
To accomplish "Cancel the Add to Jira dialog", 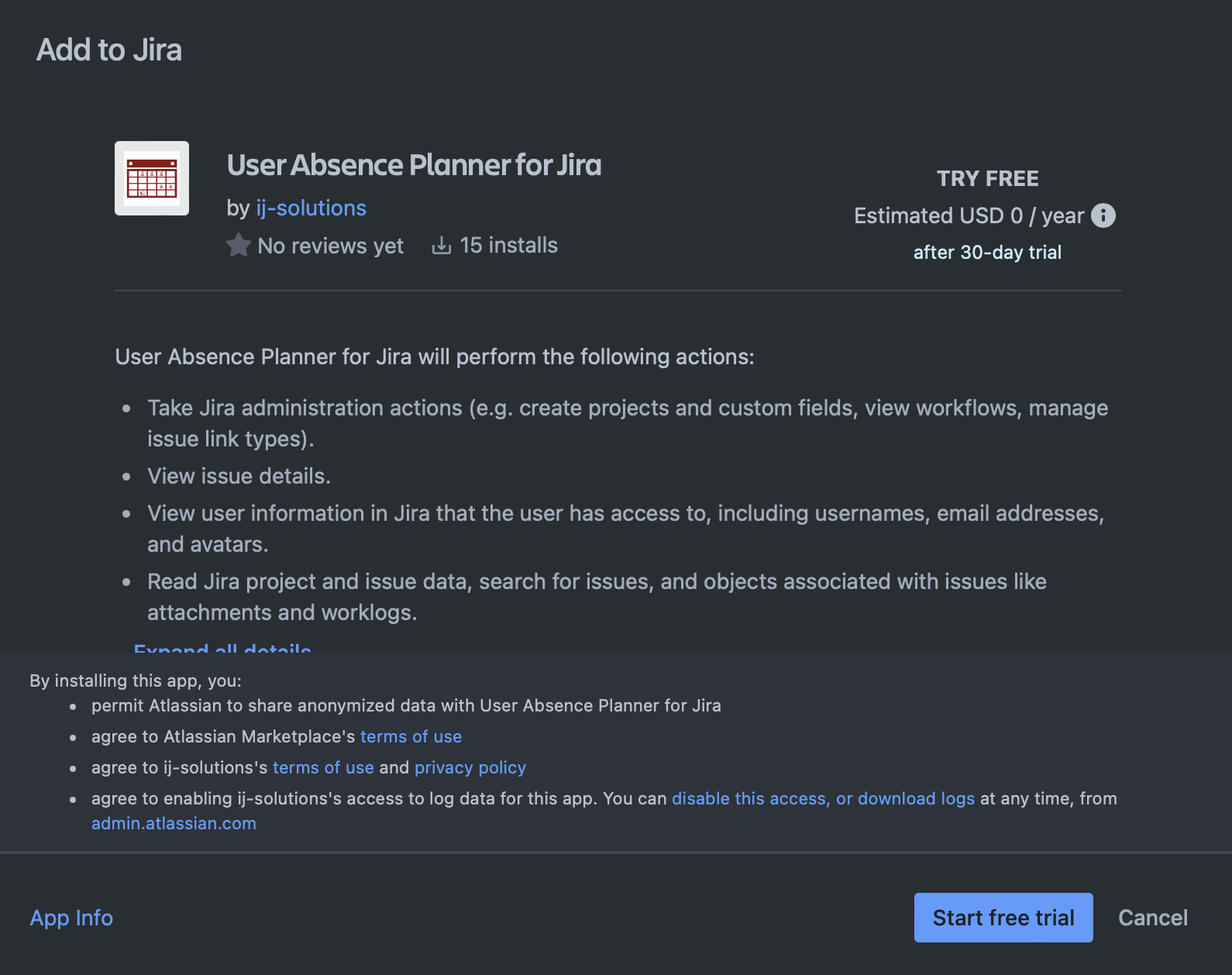I will coord(1152,918).
